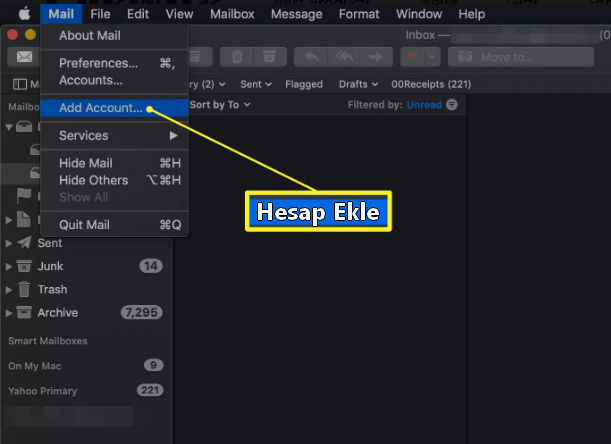611x444 pixels.
Task: Open the Sort by To dropdown
Action: (x=219, y=104)
